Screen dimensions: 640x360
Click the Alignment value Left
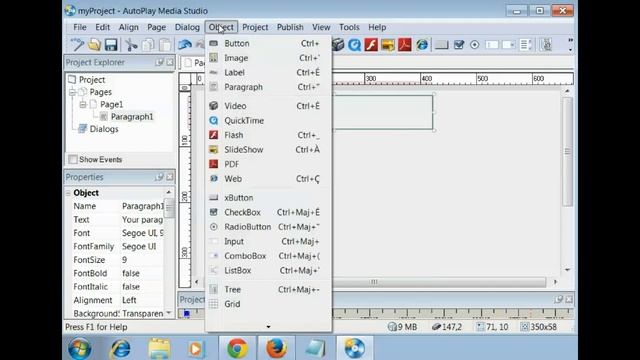pyautogui.click(x=129, y=300)
